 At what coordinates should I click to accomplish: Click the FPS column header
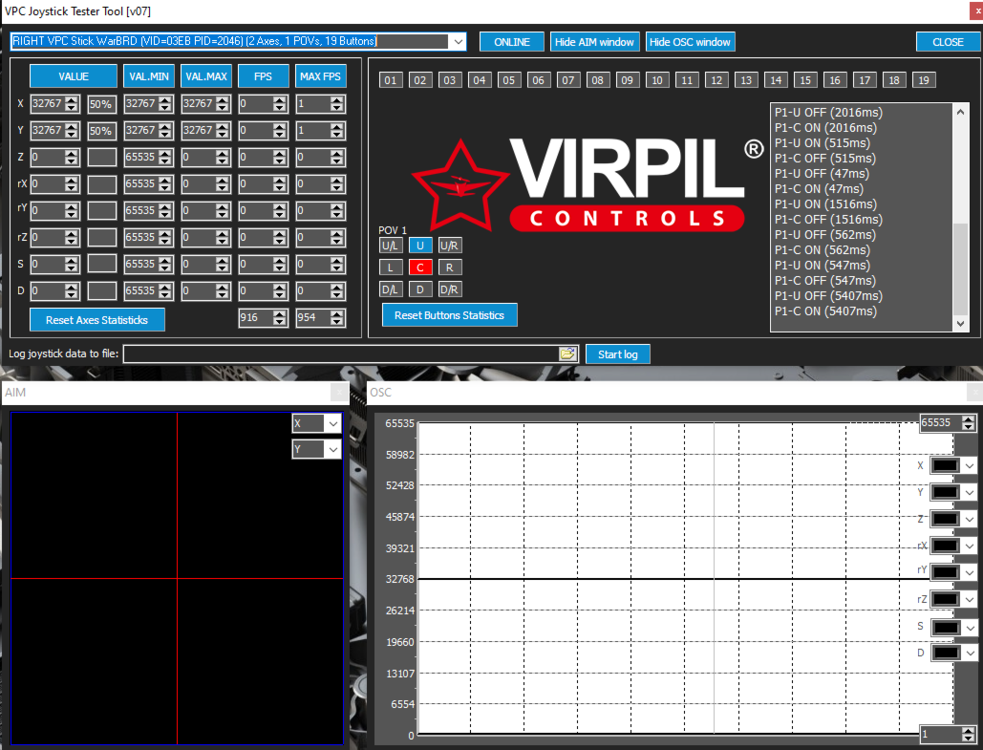click(263, 77)
